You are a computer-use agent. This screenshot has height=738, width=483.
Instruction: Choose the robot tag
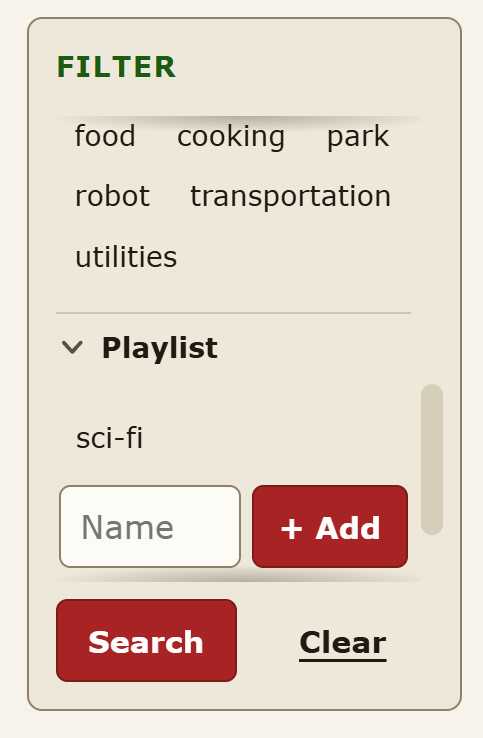click(113, 196)
